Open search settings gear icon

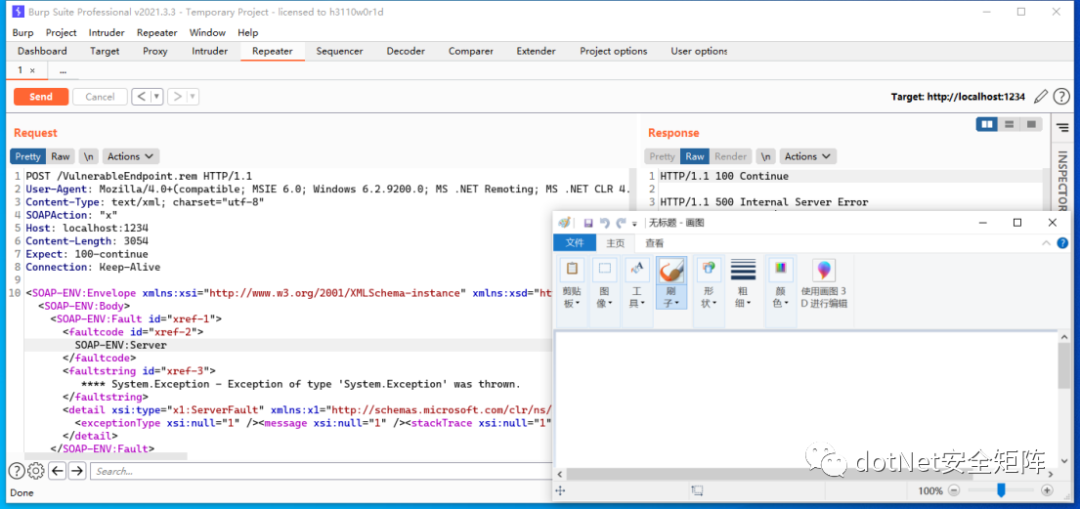click(x=36, y=471)
